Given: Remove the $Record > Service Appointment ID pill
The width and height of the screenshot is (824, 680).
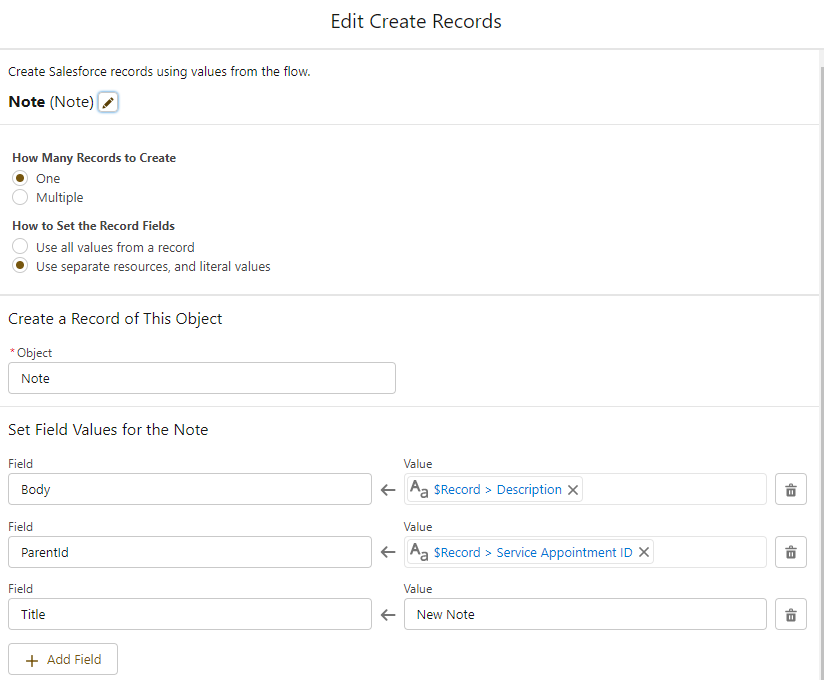Looking at the screenshot, I should 644,552.
